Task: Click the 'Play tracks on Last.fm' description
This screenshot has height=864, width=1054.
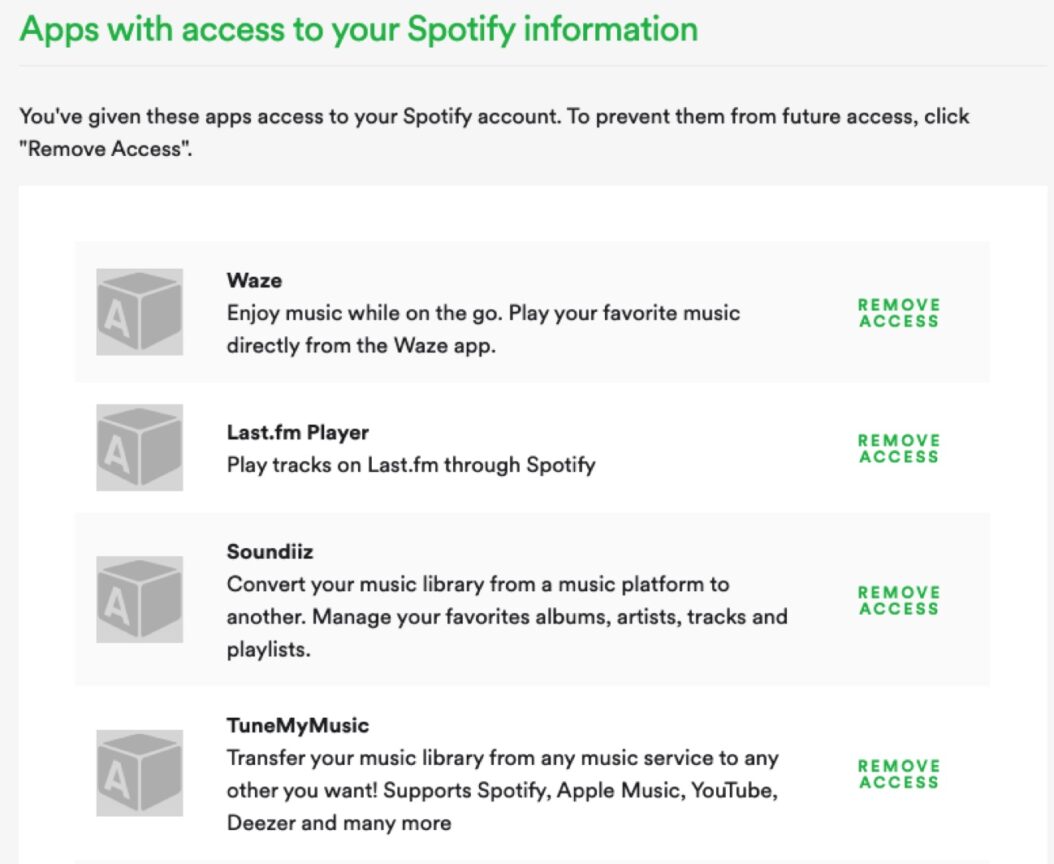Action: click(410, 464)
